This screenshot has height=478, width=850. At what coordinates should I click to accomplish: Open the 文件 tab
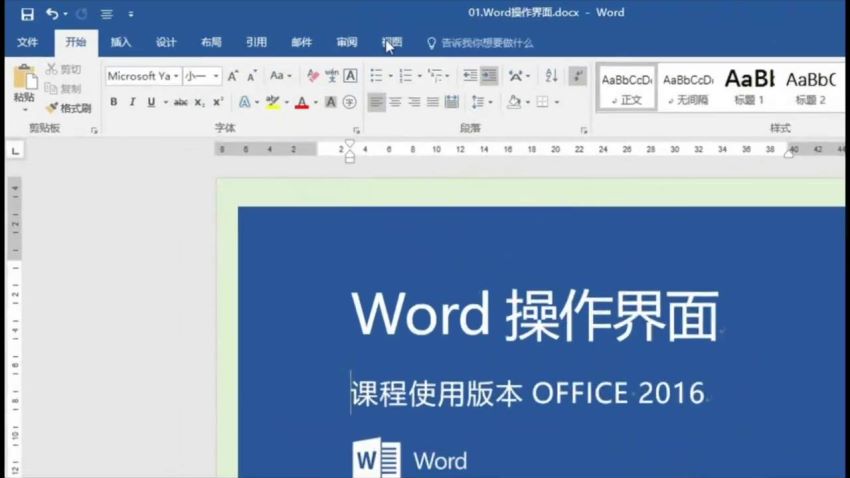(x=27, y=42)
